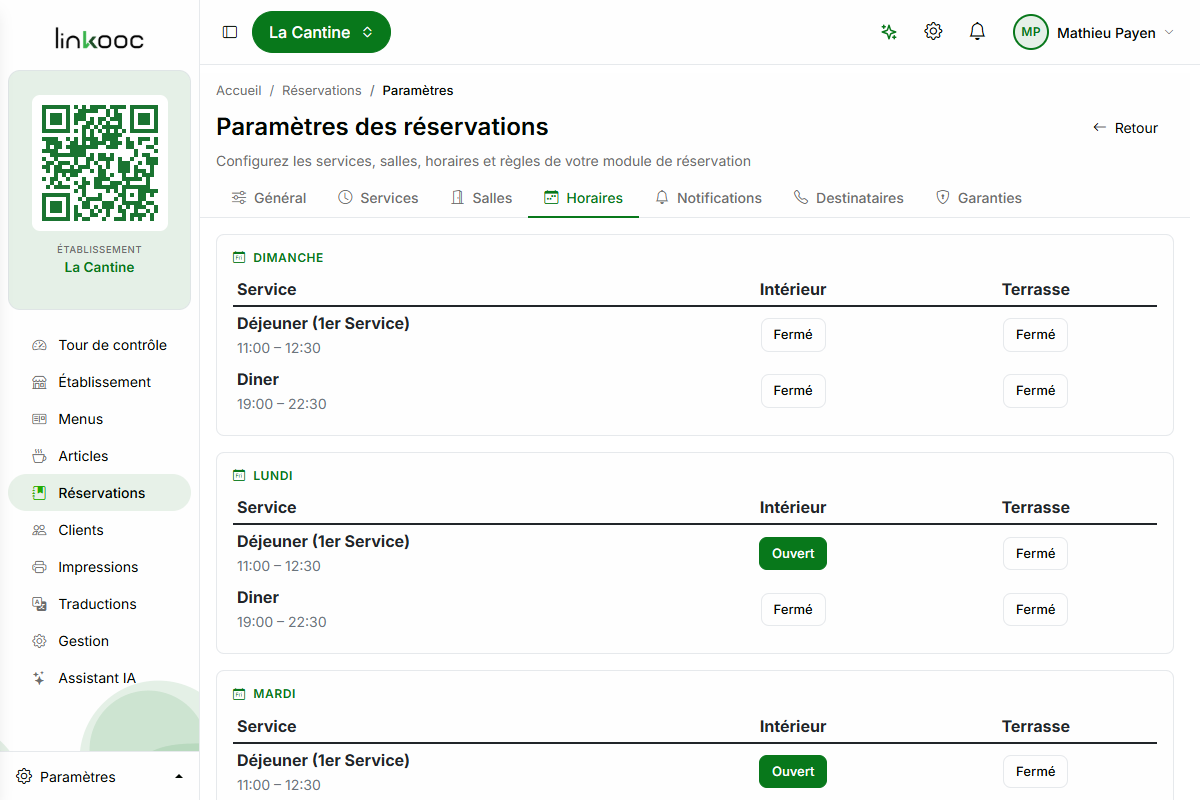This screenshot has height=800, width=1200.
Task: Toggle Dimanche Diner Intérieur Fermé button
Action: pyautogui.click(x=793, y=391)
